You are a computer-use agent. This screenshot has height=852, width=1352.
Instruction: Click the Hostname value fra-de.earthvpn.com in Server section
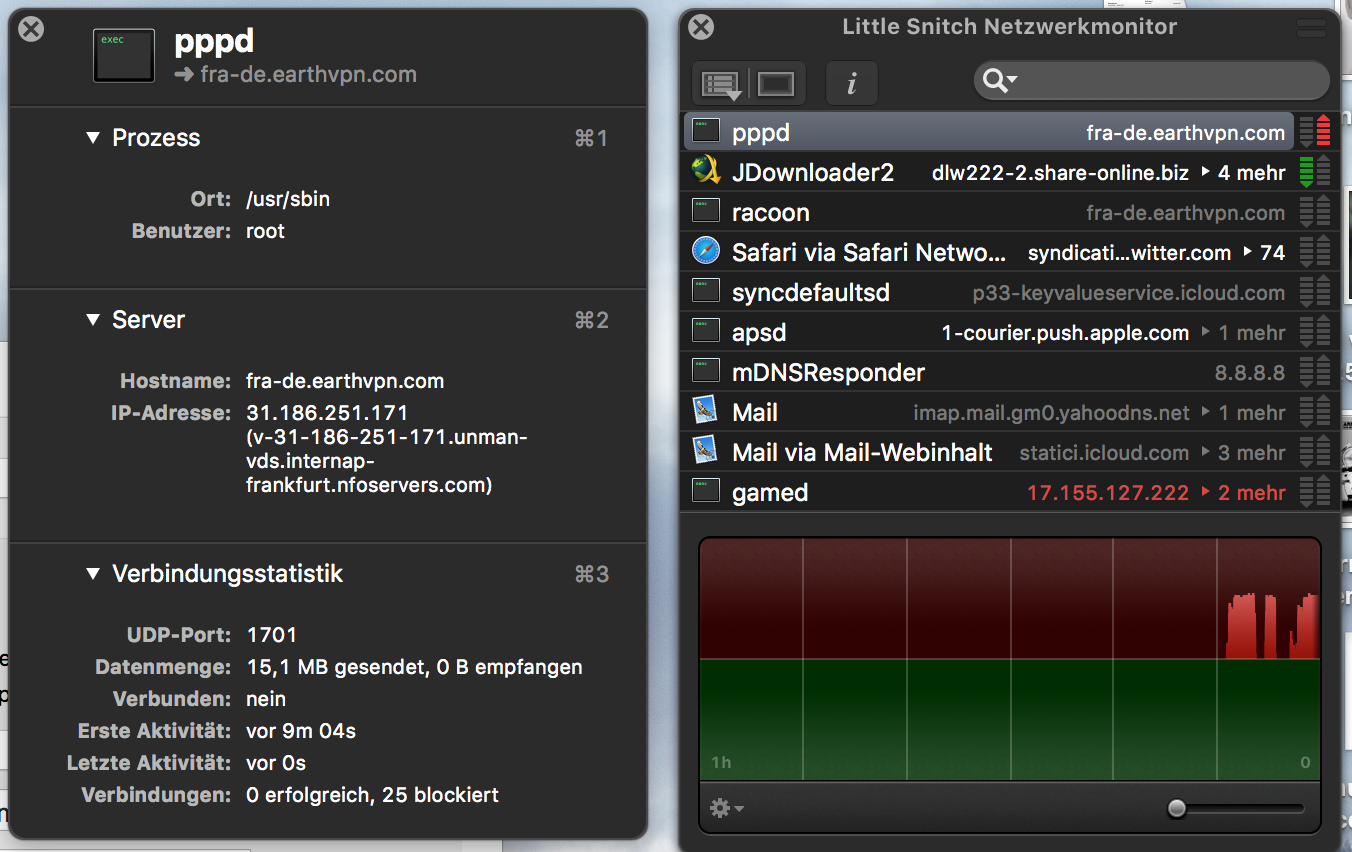click(x=345, y=381)
